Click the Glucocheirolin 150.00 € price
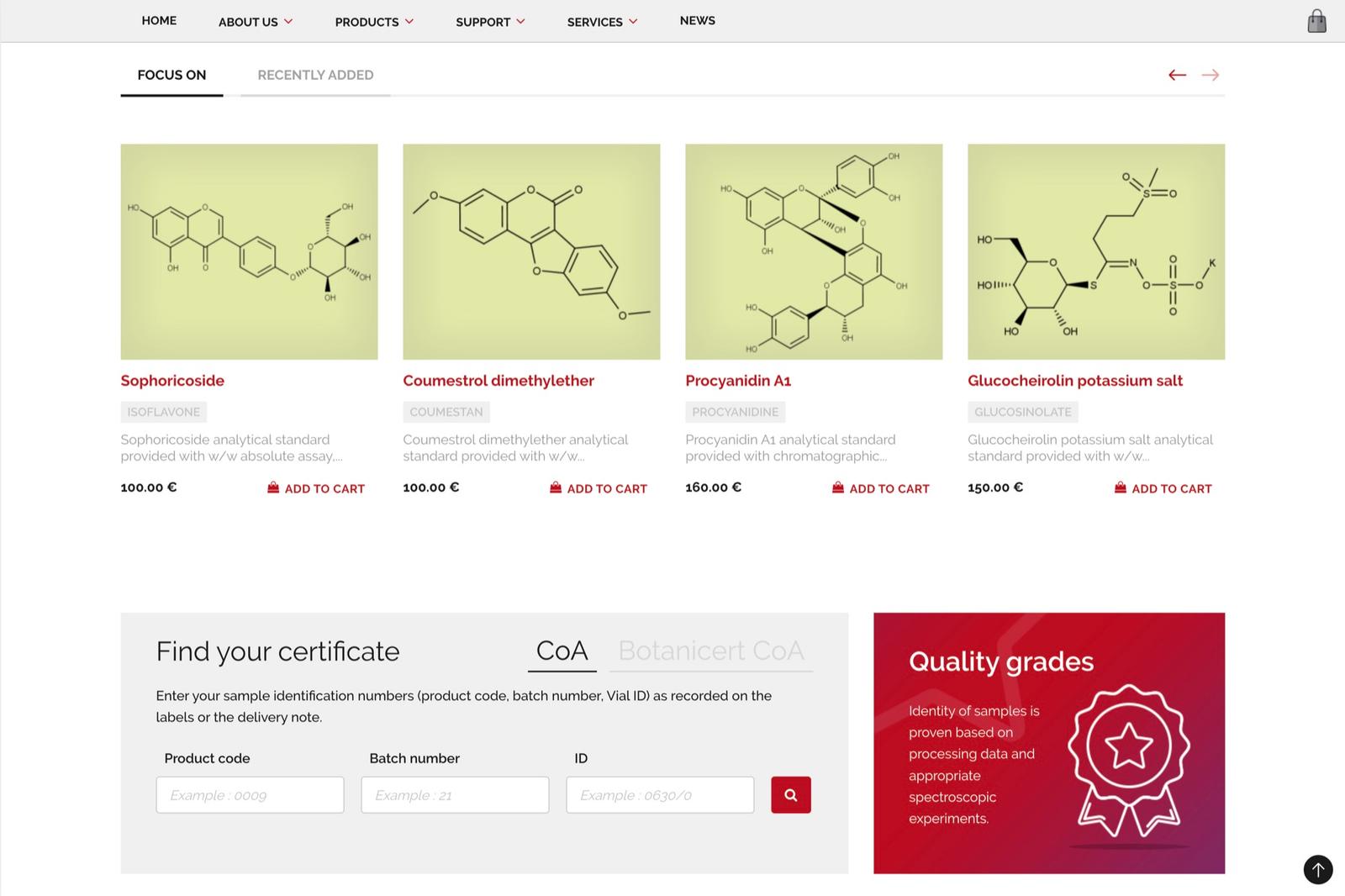The height and width of the screenshot is (896, 1345). [995, 488]
